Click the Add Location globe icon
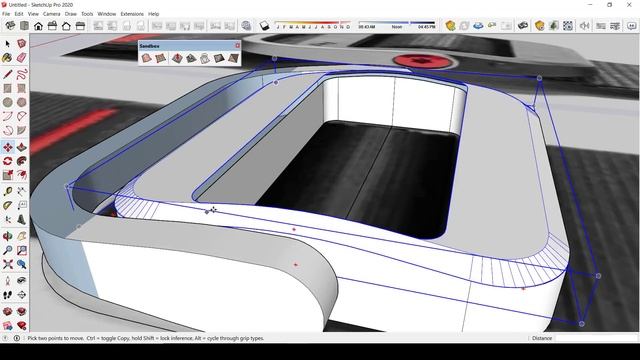640x360 pixels. (246, 25)
